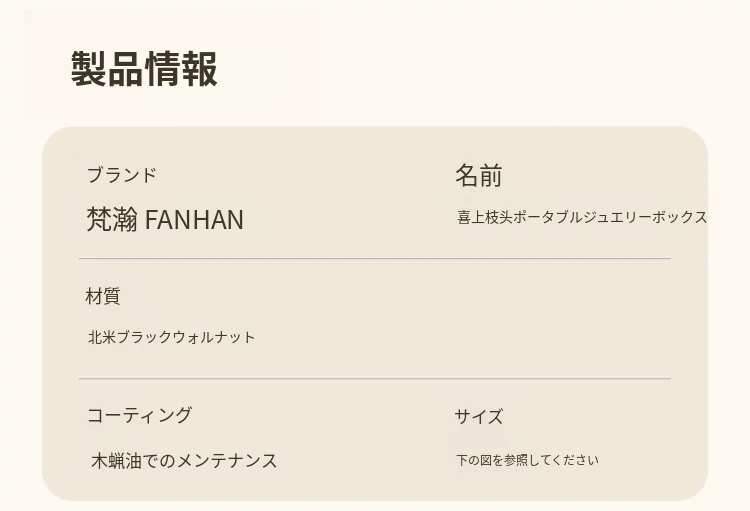Click 北米 in the material value
The width and height of the screenshot is (750, 511).
[x=102, y=337]
